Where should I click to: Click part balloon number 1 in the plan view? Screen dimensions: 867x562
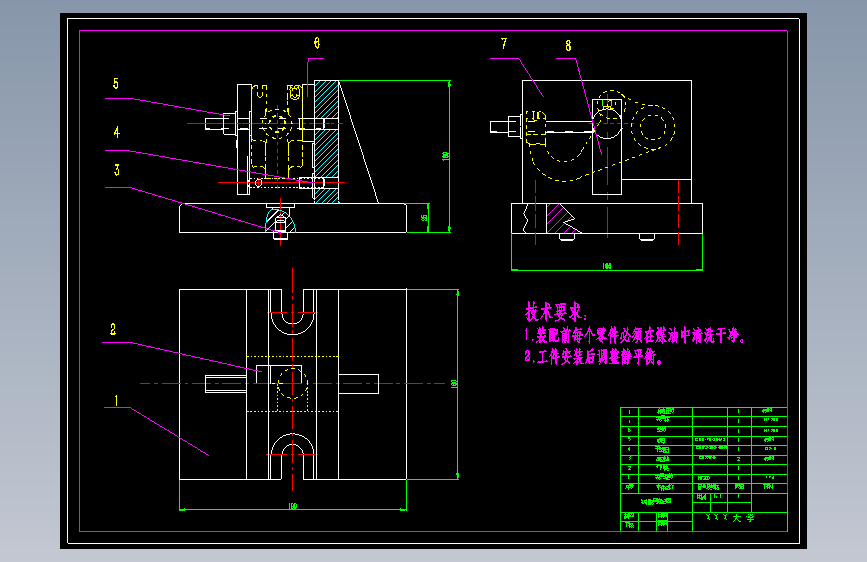(116, 400)
